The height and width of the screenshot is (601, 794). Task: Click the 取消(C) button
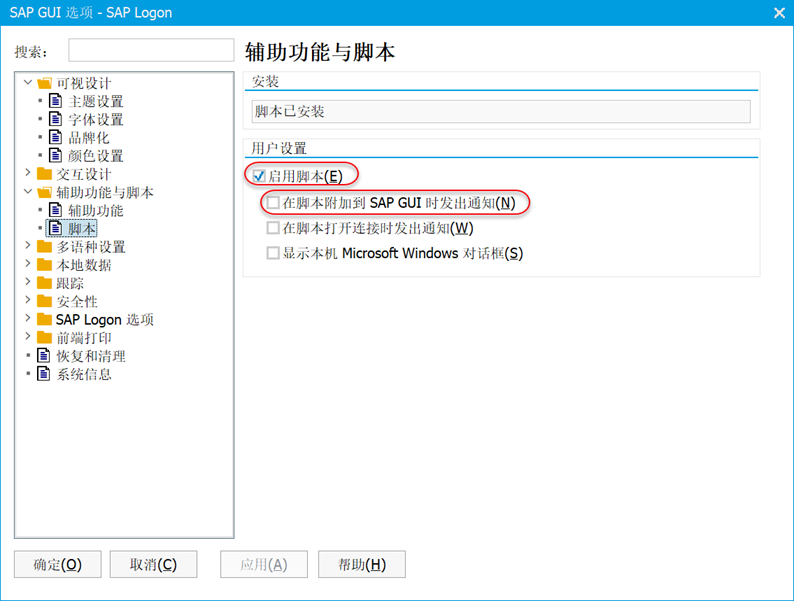click(x=153, y=564)
